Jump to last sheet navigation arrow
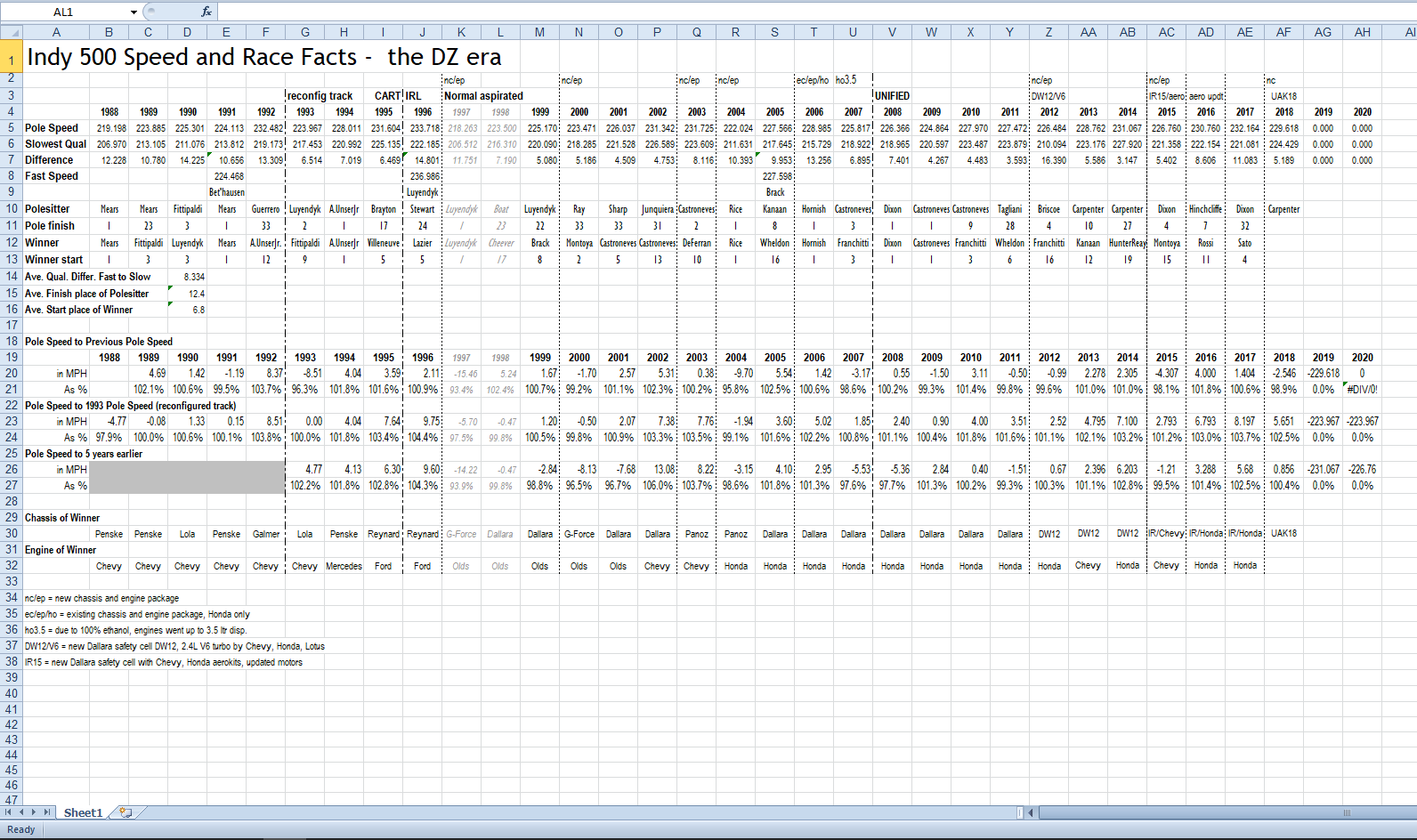Image resolution: width=1417 pixels, height=840 pixels. 46,812
